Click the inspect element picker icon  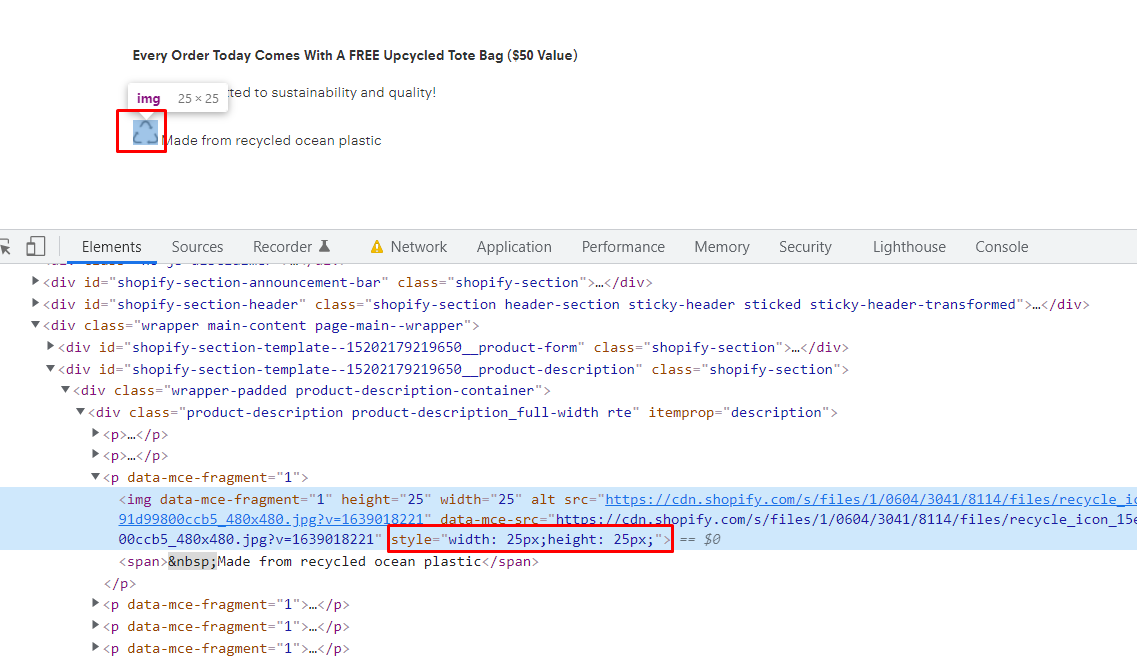coord(5,247)
